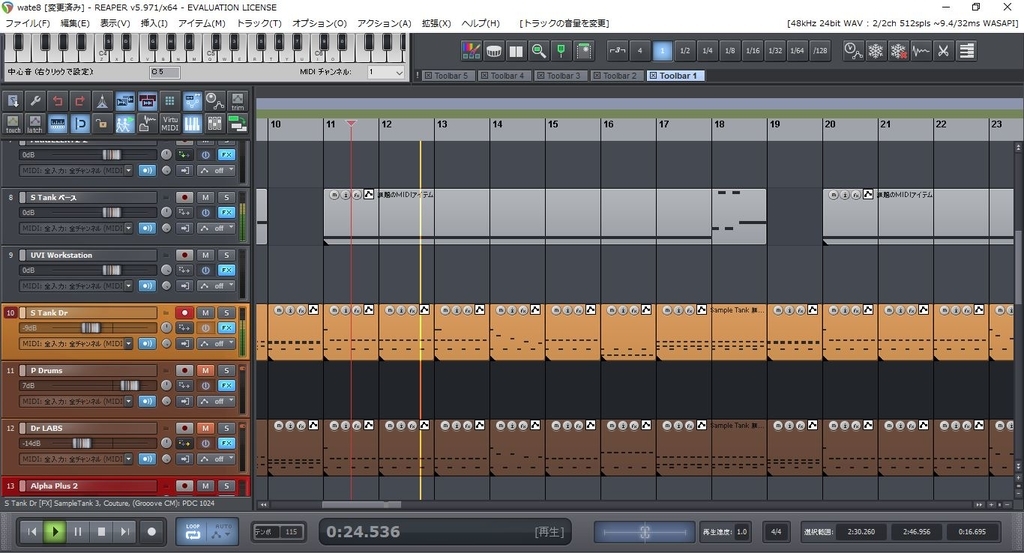Viewport: 1024px width, 553px height.
Task: Toggle the metronome icon
Action: (102, 101)
